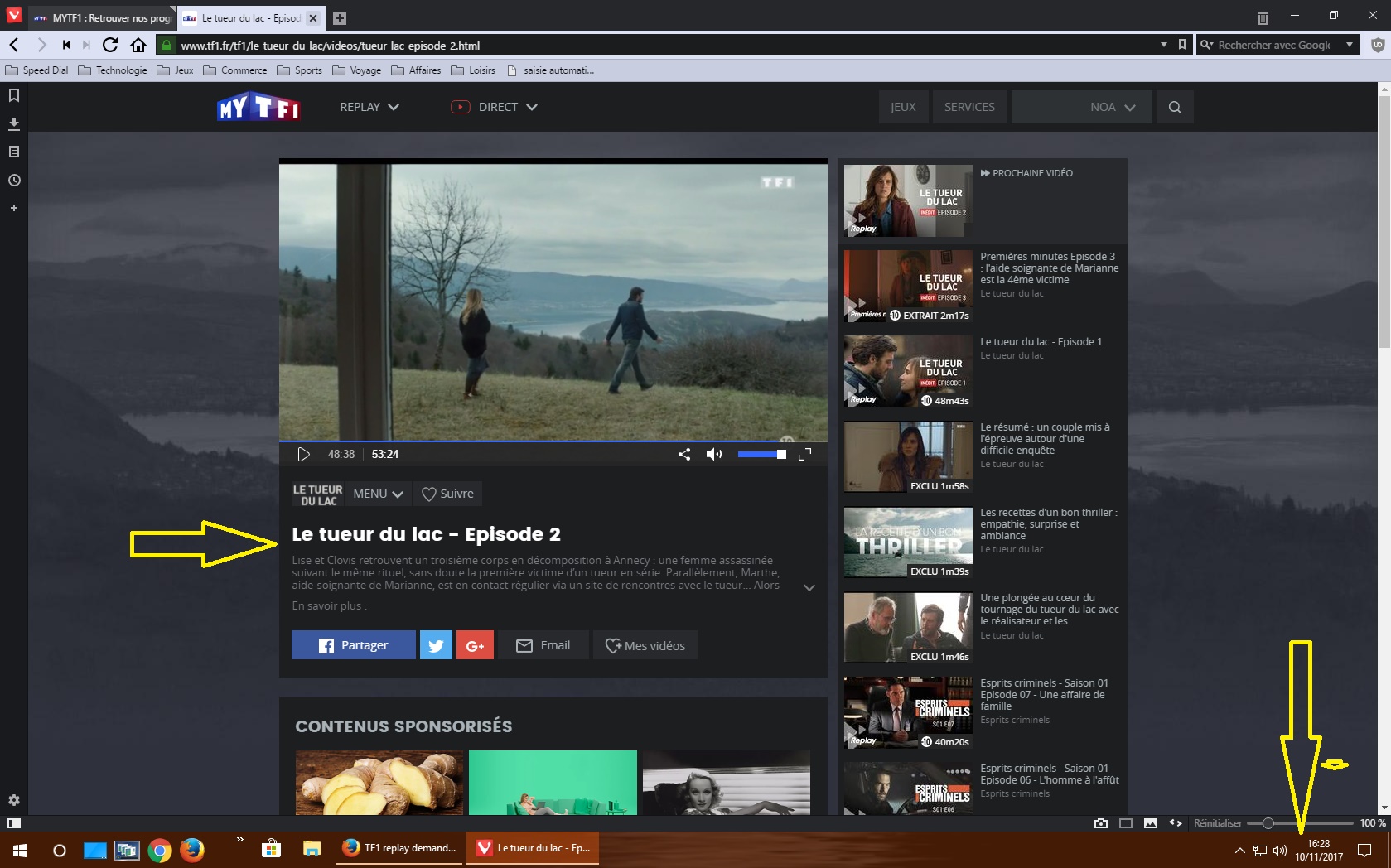The height and width of the screenshot is (868, 1391).
Task: Reset zoom with Réinitialiser
Action: 1218,823
